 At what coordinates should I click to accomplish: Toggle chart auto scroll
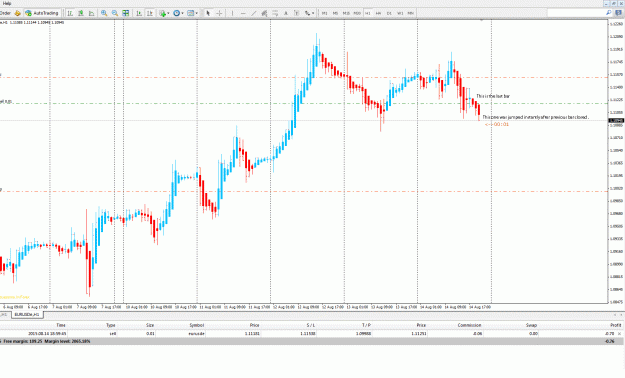click(x=139, y=13)
